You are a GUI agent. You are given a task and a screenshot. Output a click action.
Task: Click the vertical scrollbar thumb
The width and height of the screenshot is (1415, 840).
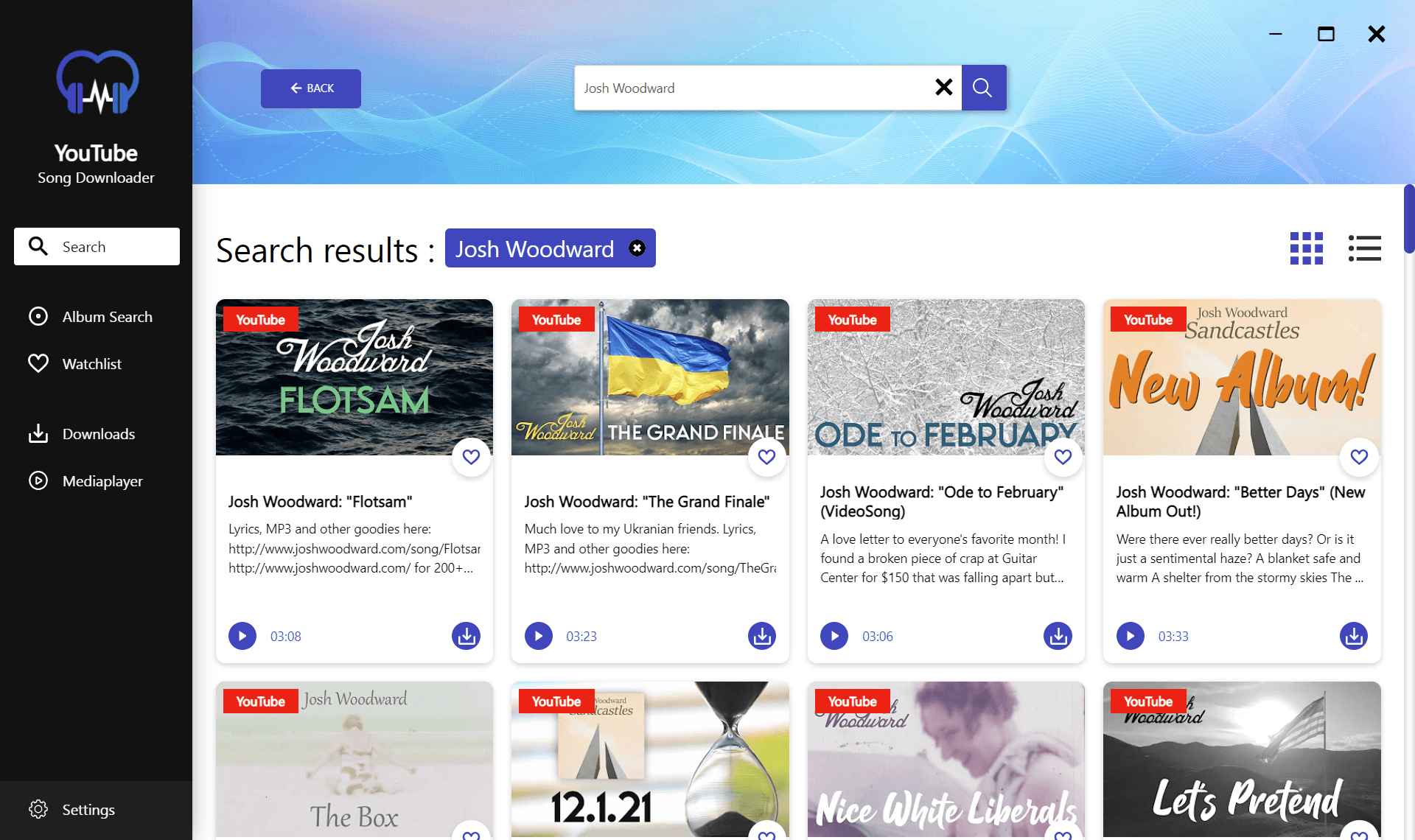(x=1409, y=219)
